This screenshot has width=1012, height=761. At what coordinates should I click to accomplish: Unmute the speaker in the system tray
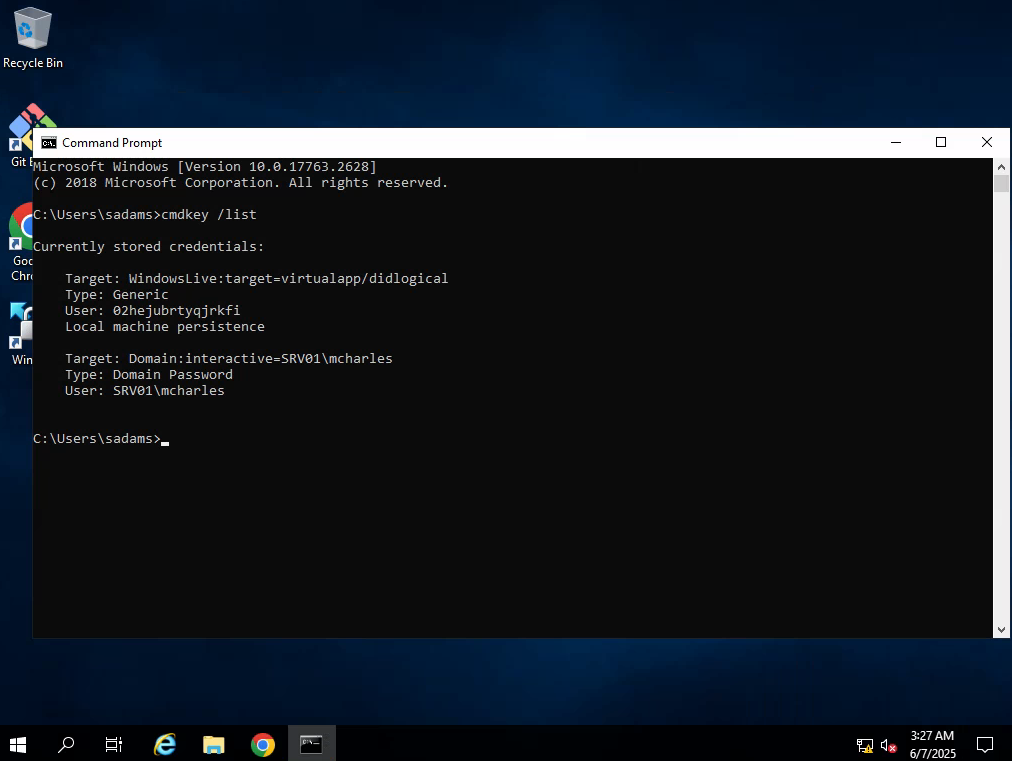tap(886, 744)
